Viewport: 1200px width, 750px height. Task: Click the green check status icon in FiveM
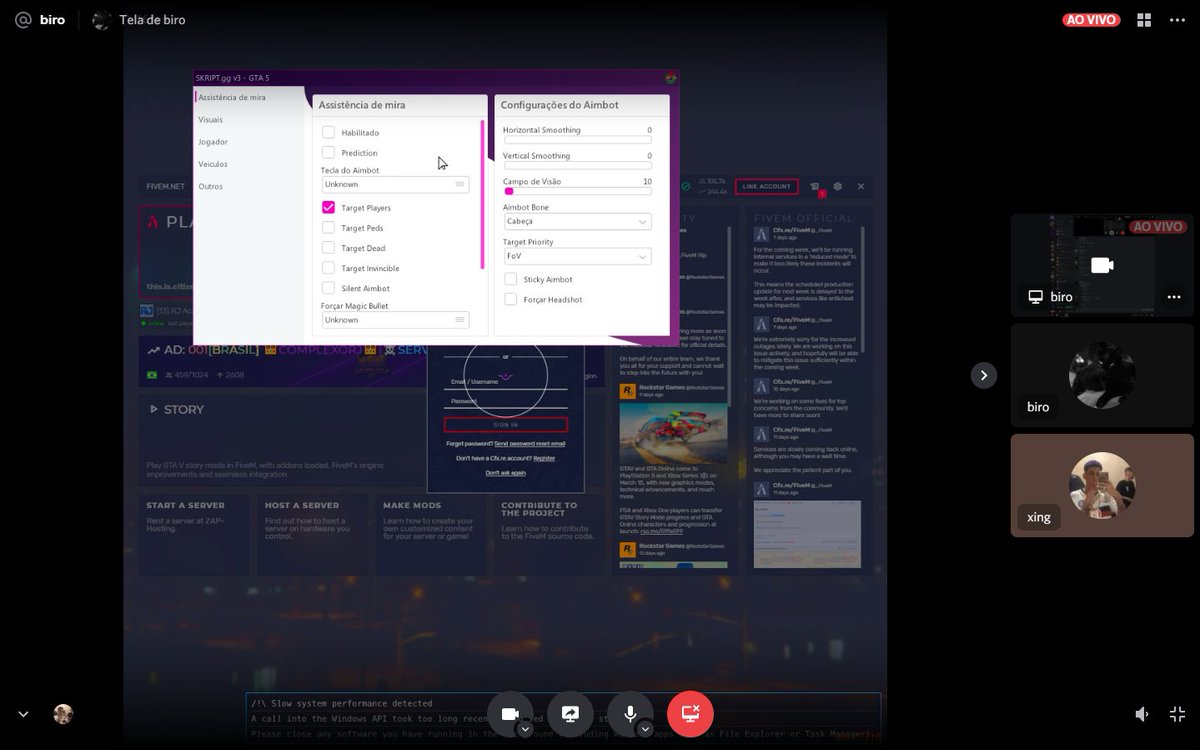pyautogui.click(x=686, y=186)
